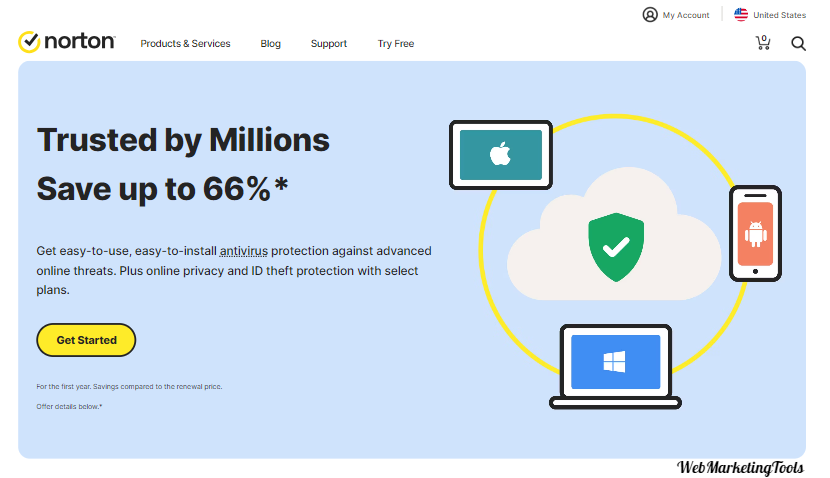830x478 pixels.
Task: Click the "Offer details below.*" text
Action: coord(69,407)
